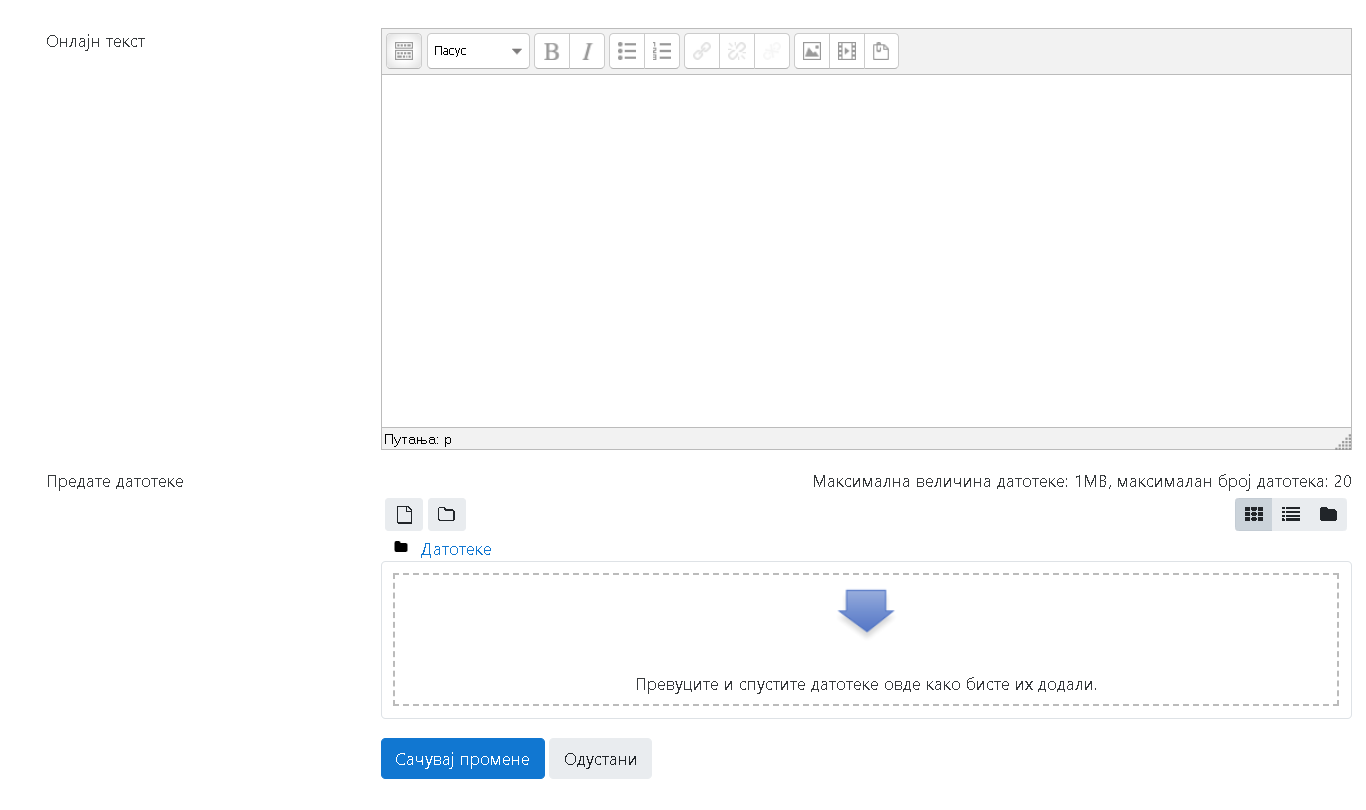
Task: Cancel with the Одустани button
Action: tap(600, 759)
